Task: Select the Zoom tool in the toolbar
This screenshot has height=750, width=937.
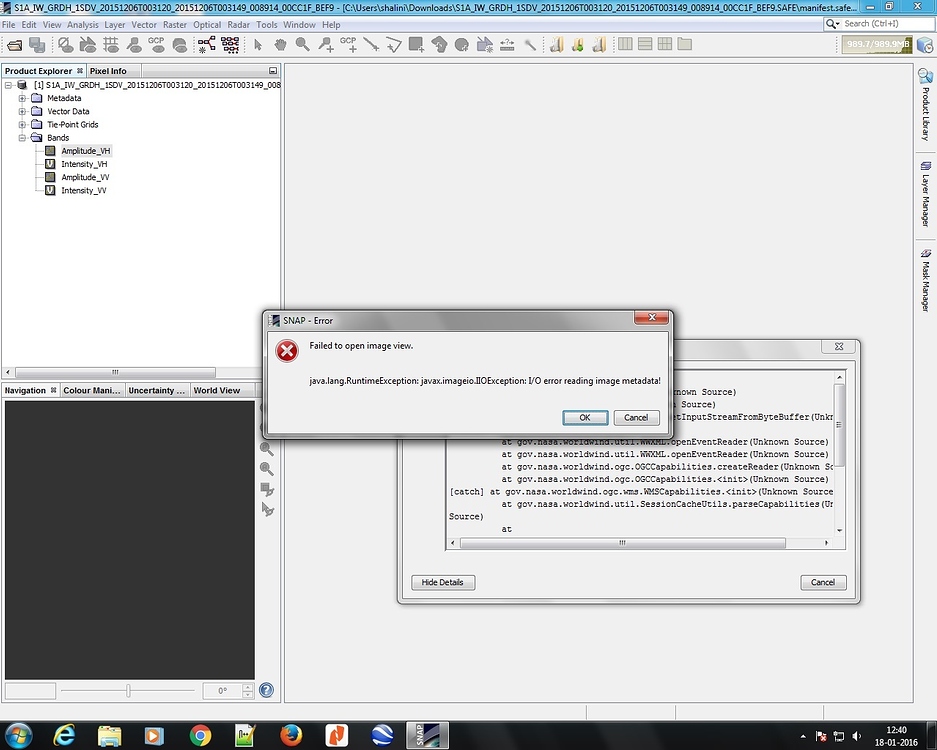Action: 303,44
